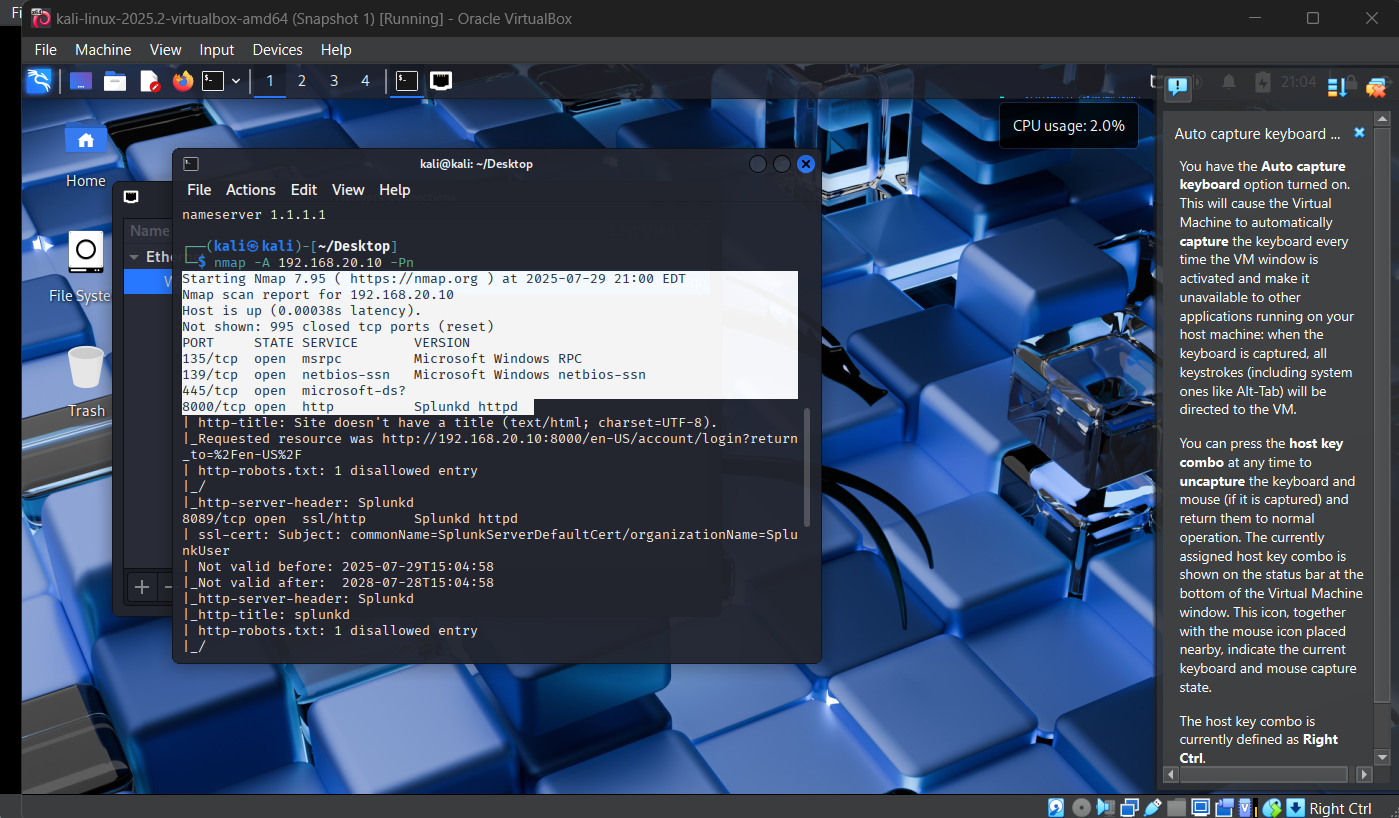
Task: Open the Devices menu in VirtualBox
Action: pos(277,49)
